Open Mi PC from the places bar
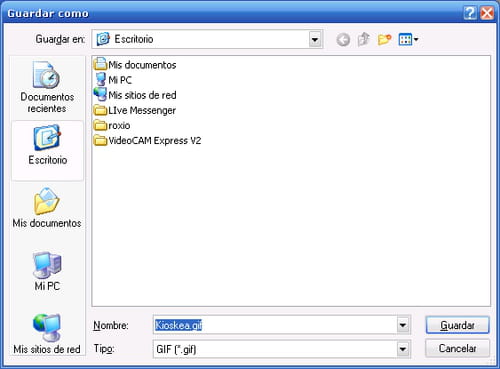The height and width of the screenshot is (369, 500). [47, 271]
